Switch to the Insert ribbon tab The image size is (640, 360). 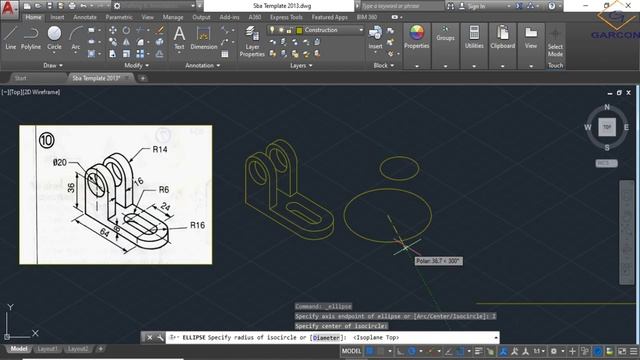(x=57, y=17)
